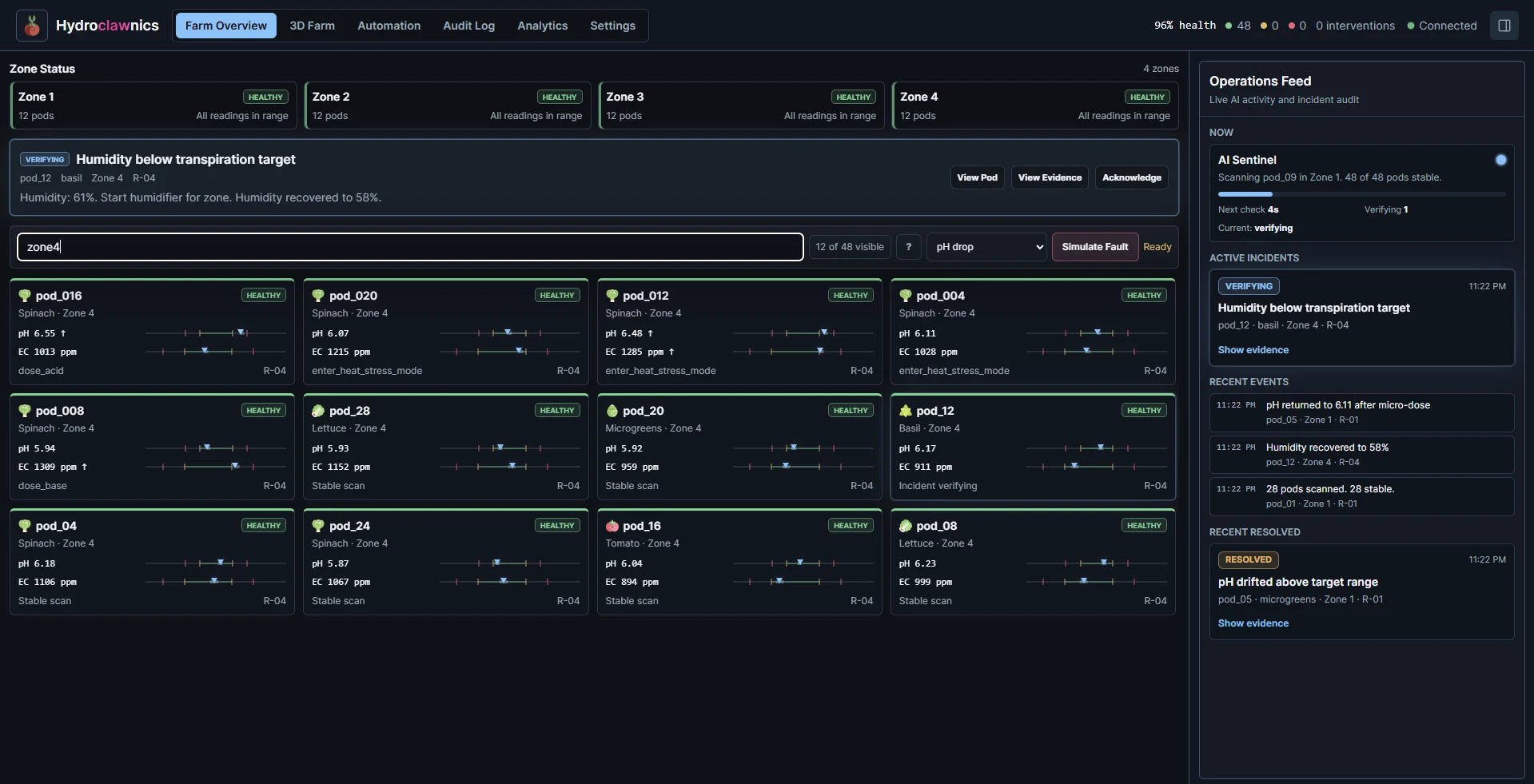The height and width of the screenshot is (784, 1534).
Task: Click the pod search field containing zone4
Action: (410, 247)
